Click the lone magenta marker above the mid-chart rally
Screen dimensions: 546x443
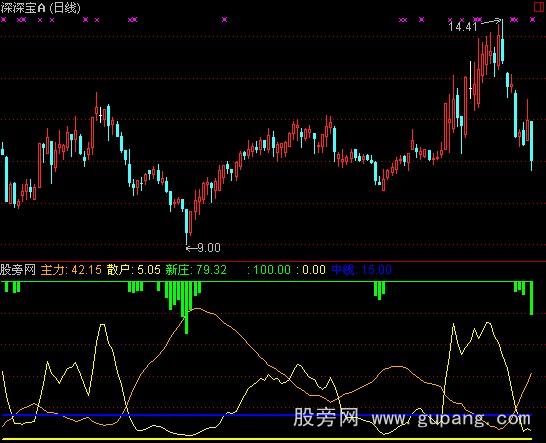[225, 20]
